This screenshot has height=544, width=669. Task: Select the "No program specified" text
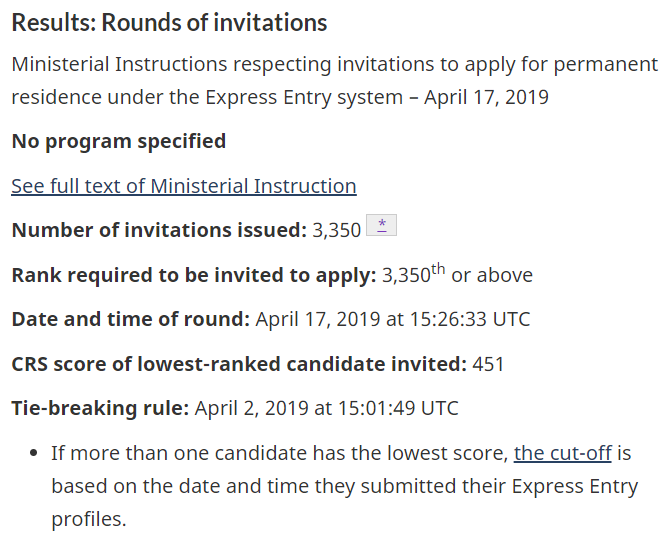[x=118, y=141]
